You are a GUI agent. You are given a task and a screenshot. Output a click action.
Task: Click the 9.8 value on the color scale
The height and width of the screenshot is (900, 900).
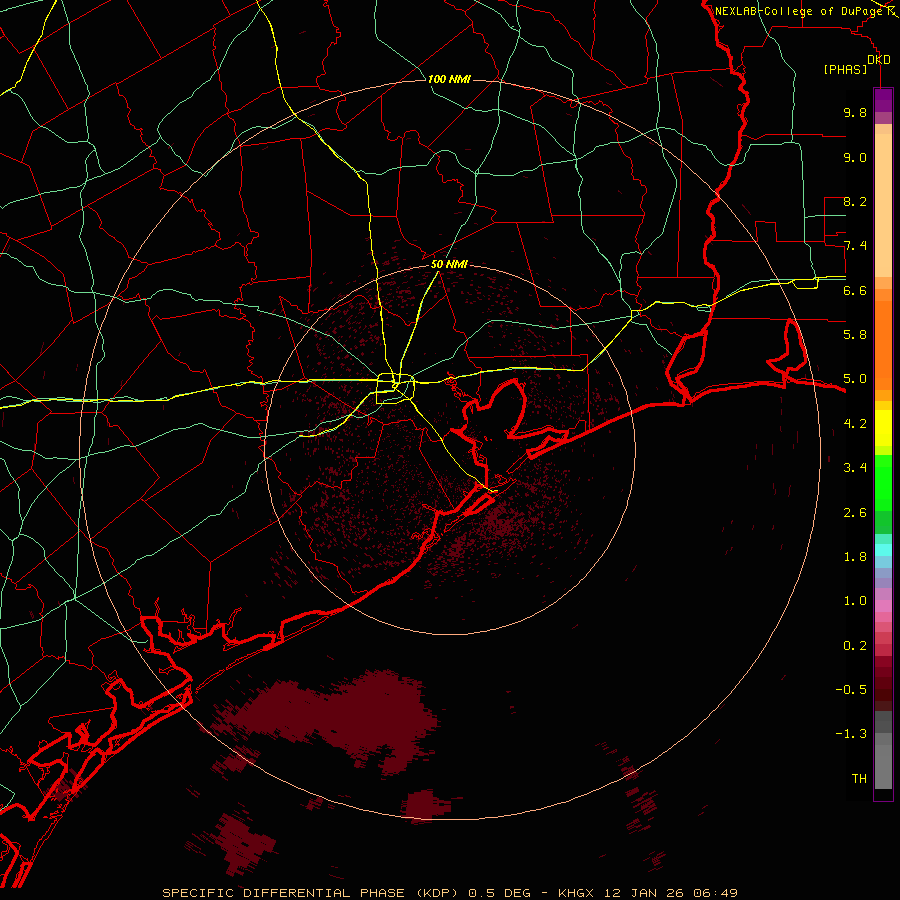(x=855, y=112)
